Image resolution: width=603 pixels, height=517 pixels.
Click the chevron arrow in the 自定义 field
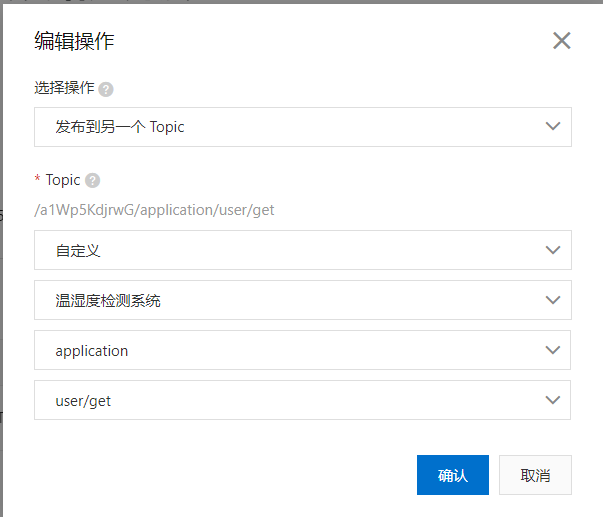(552, 250)
